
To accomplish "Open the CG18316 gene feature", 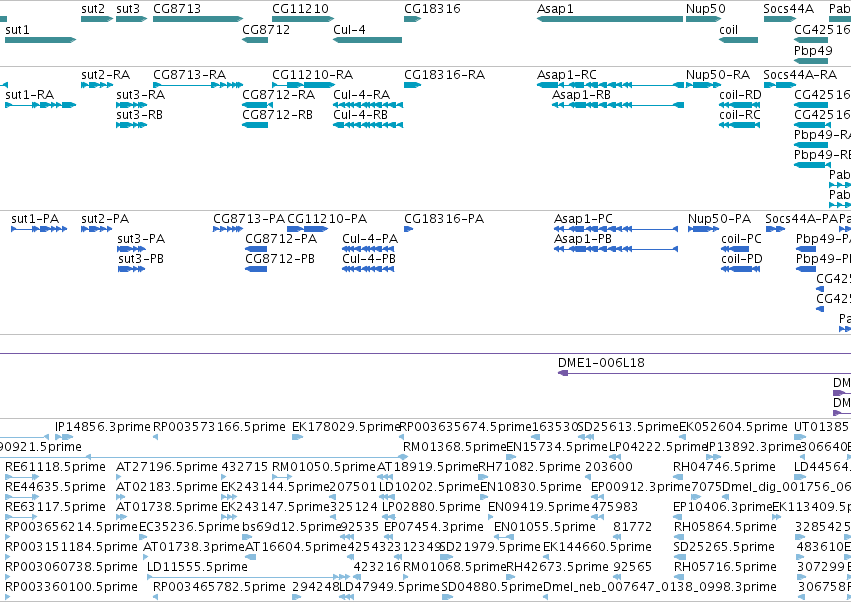I will pos(412,19).
